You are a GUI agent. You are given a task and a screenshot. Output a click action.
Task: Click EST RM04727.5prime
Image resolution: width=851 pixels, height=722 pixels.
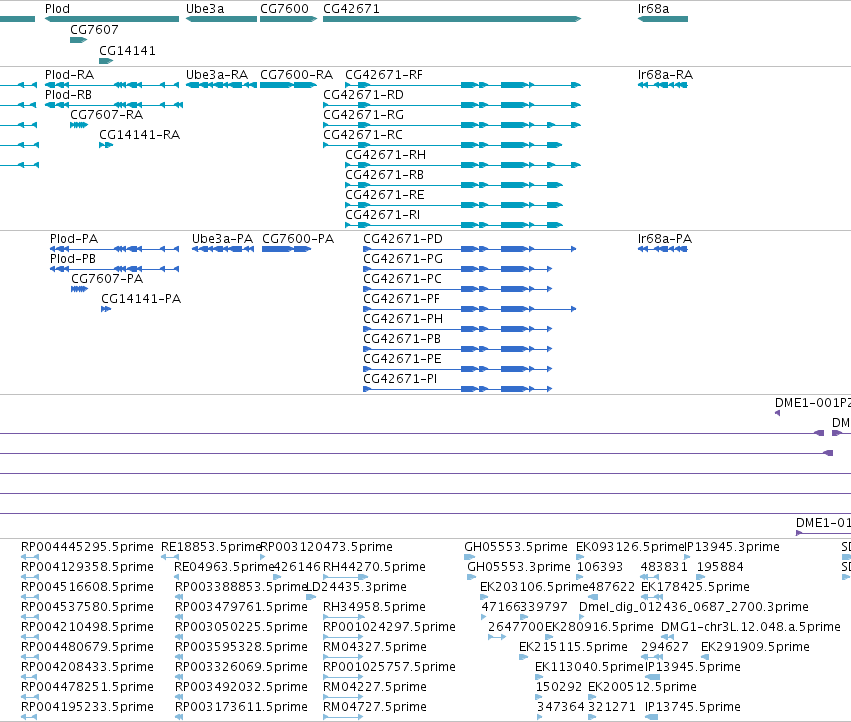374,707
